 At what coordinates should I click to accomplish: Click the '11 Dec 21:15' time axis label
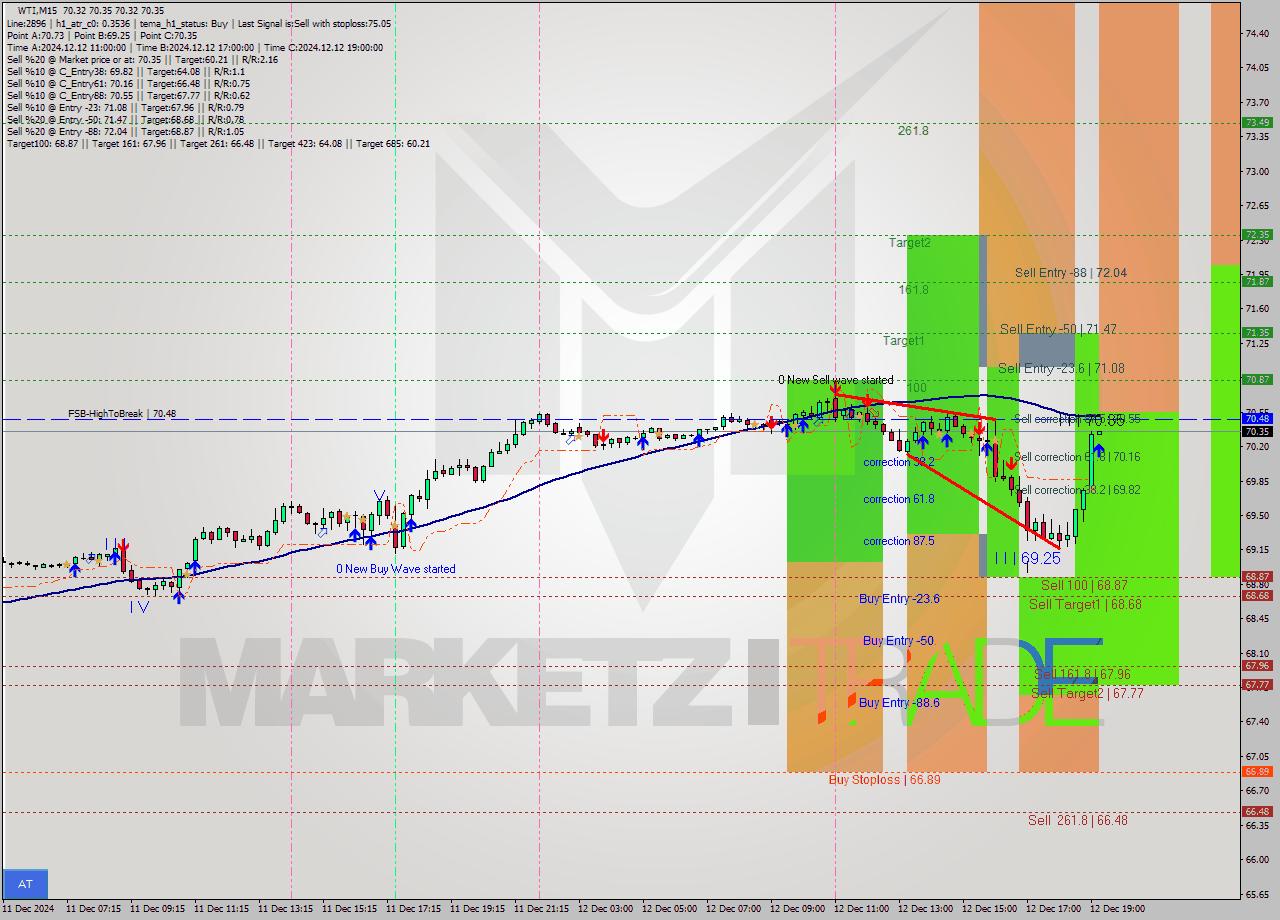coord(541,909)
